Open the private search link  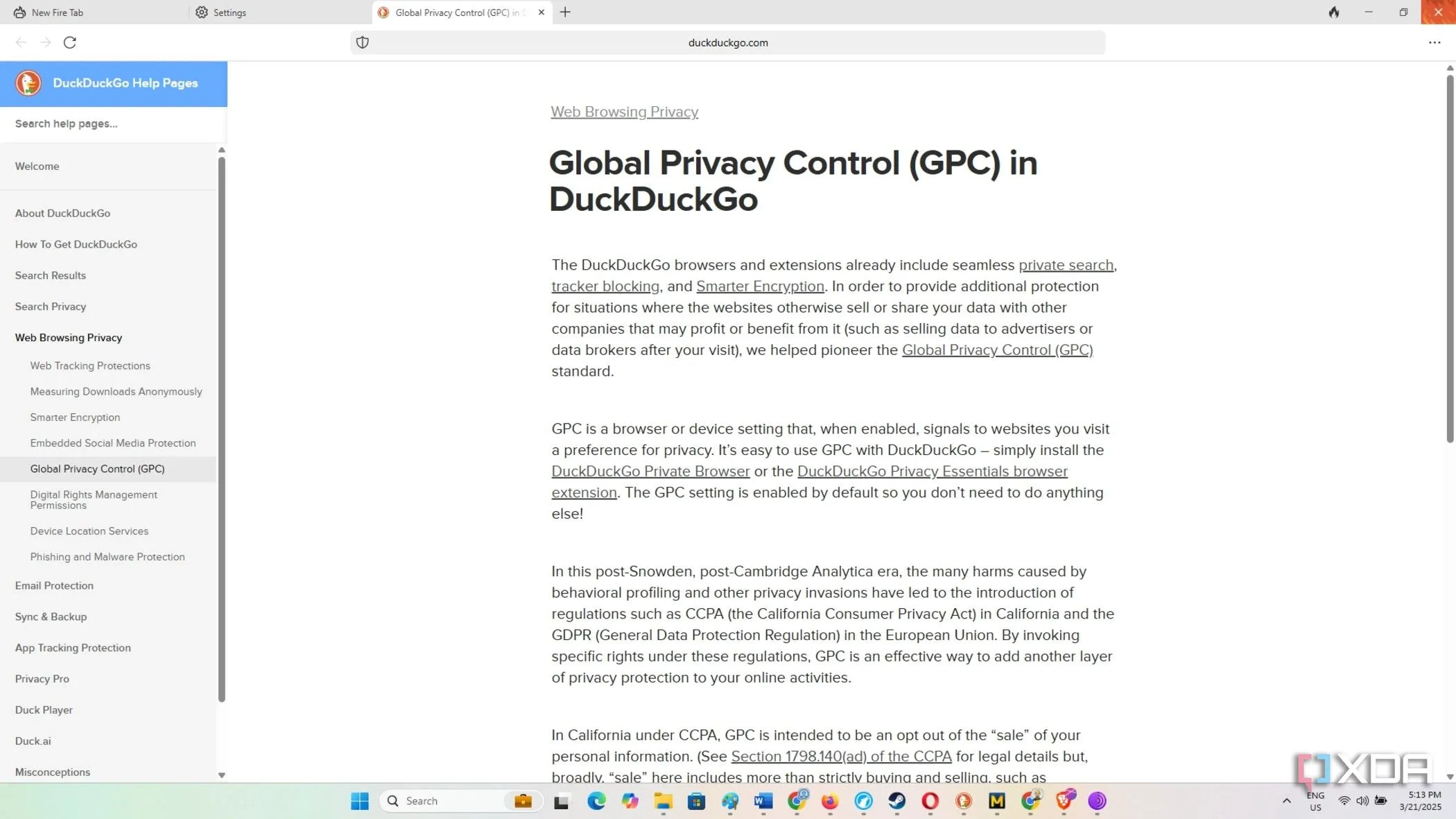coord(1066,265)
